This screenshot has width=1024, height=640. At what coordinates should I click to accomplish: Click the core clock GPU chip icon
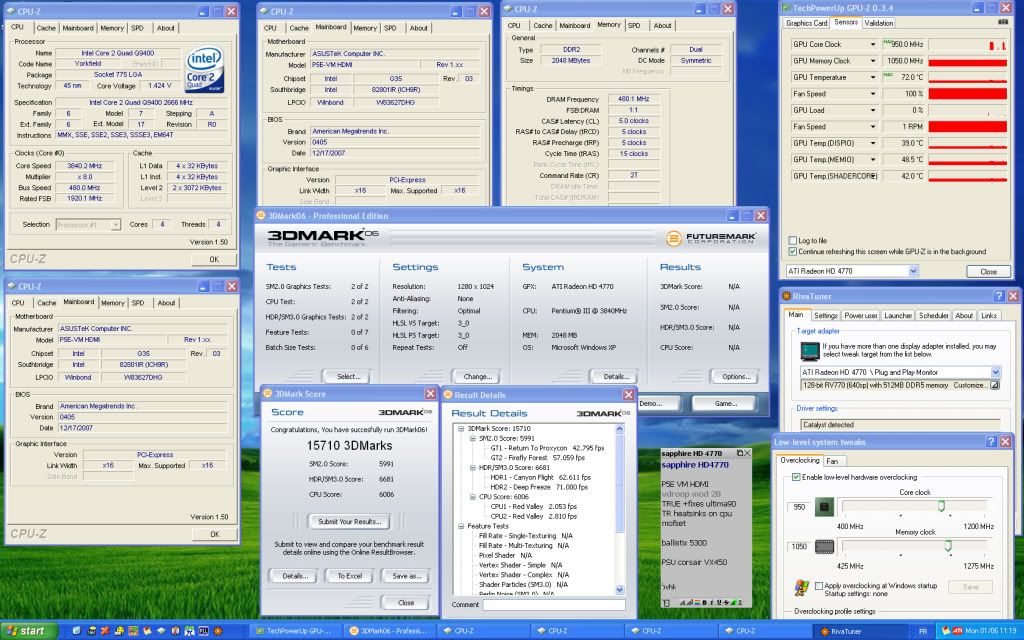(825, 508)
